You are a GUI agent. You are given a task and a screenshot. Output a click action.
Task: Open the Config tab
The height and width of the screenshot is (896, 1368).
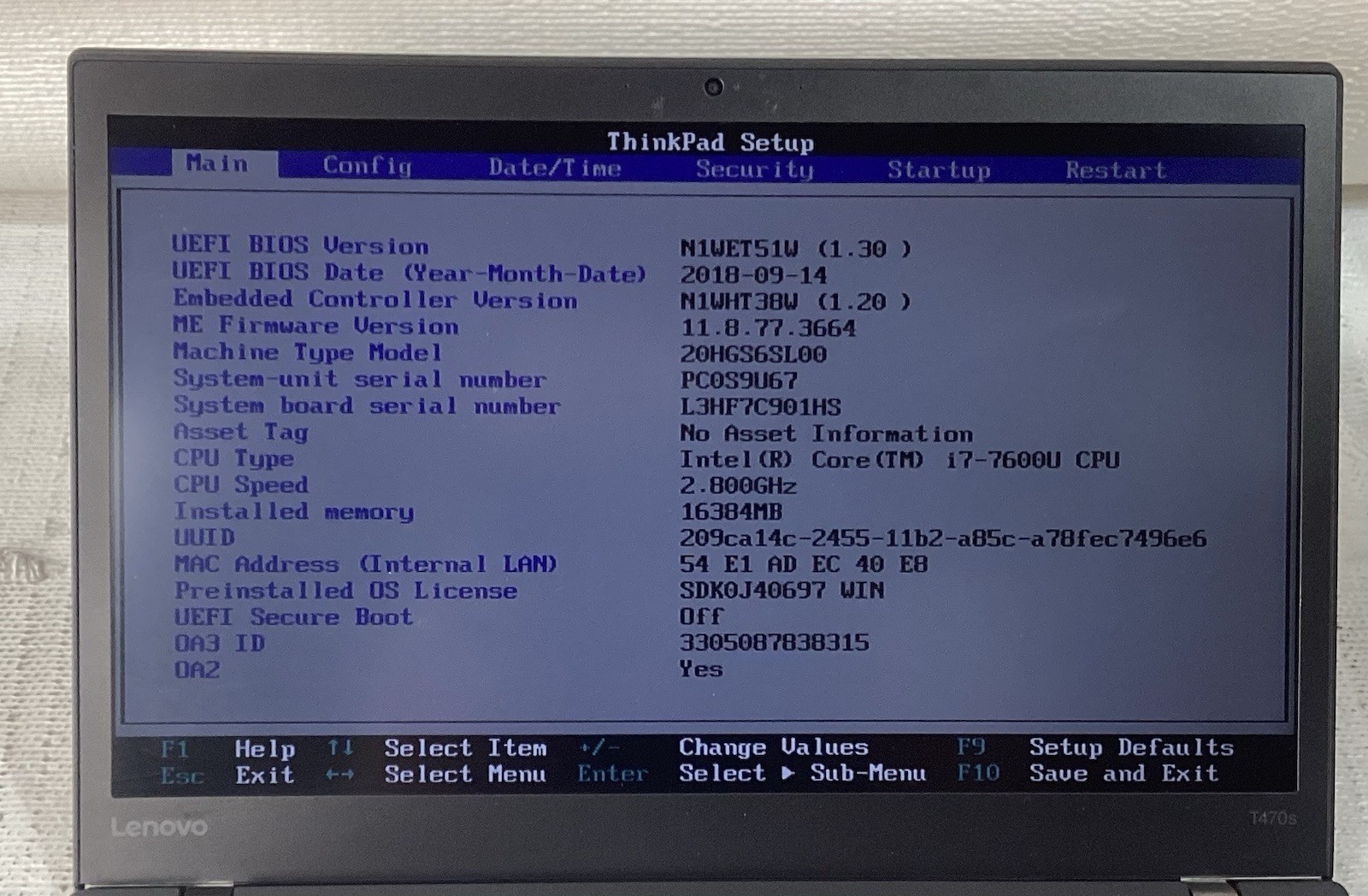[x=368, y=166]
